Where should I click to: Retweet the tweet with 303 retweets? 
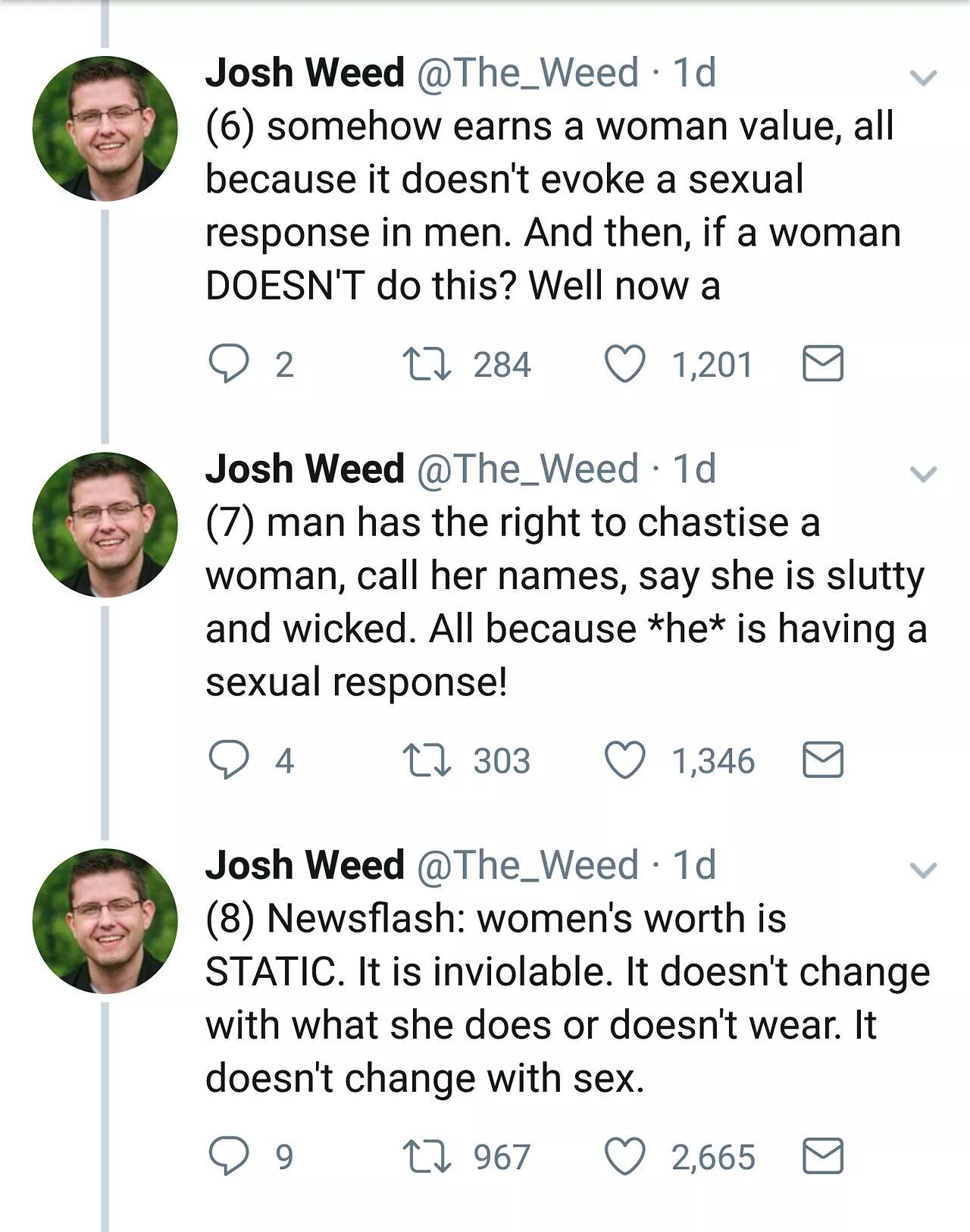coord(427,760)
